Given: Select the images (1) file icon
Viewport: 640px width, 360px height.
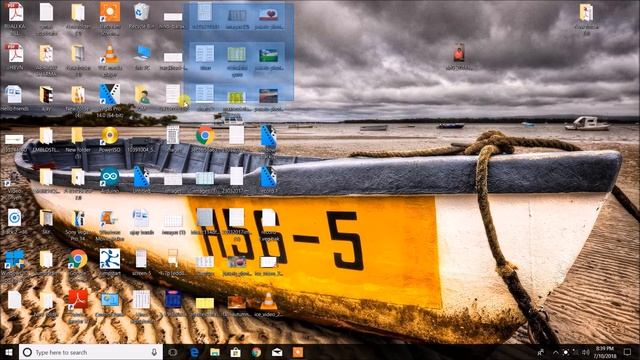Looking at the screenshot, I should pos(173,223).
